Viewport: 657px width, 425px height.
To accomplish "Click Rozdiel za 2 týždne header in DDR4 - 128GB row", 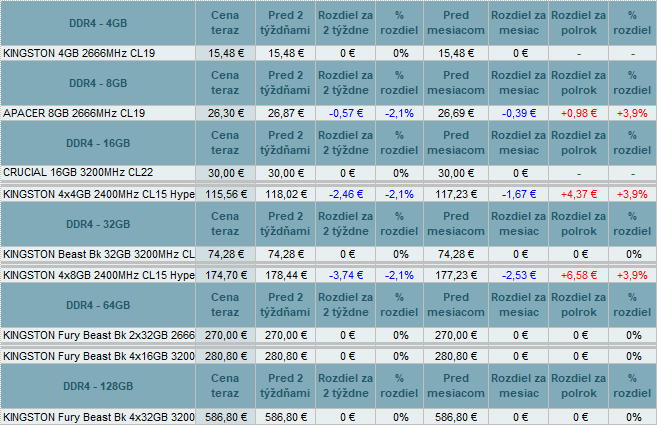I will (x=346, y=386).
